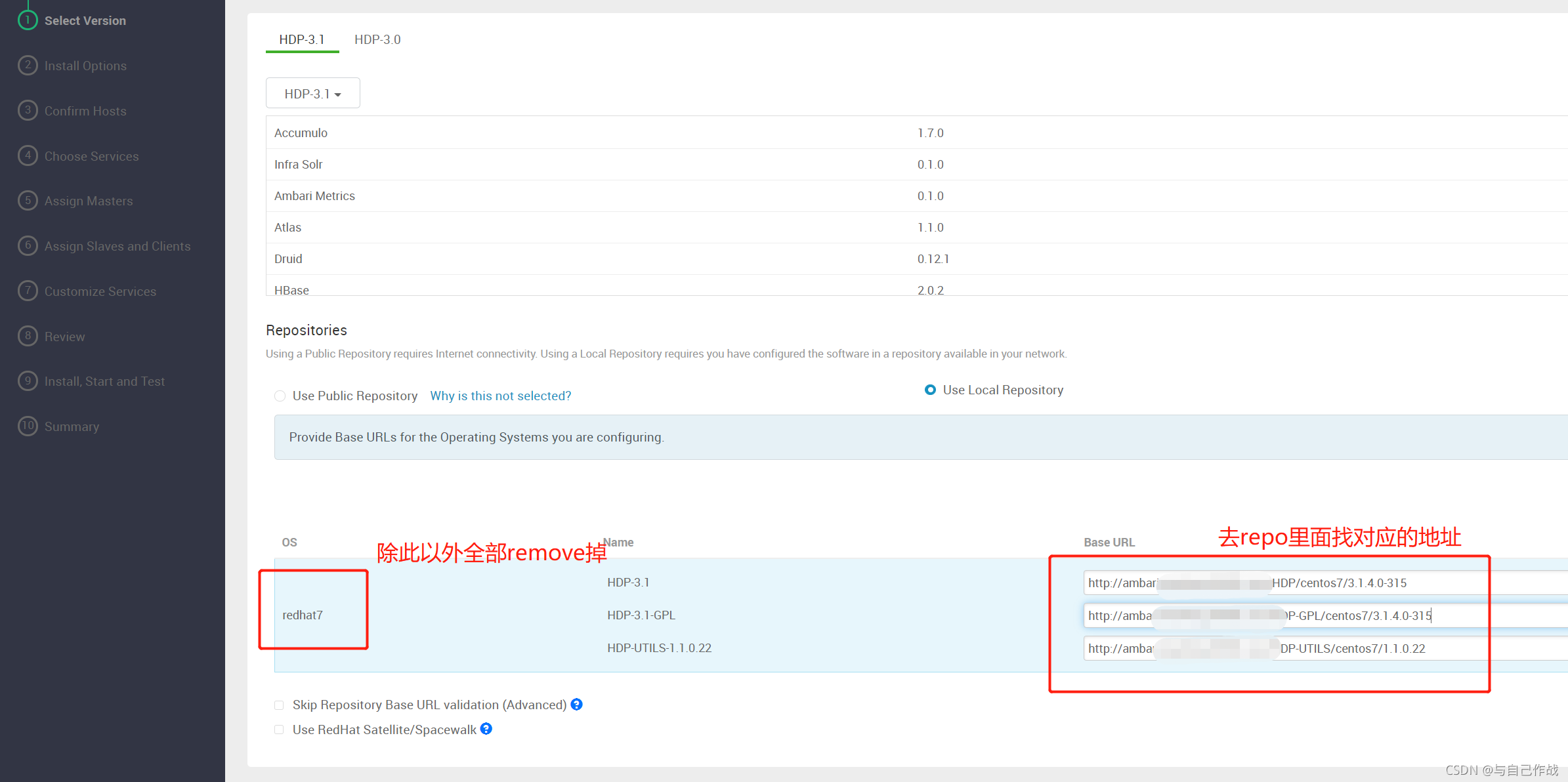Screen dimensions: 1568x782
Task: Click the step 4 Choose Services circle icon
Action: pyautogui.click(x=28, y=156)
